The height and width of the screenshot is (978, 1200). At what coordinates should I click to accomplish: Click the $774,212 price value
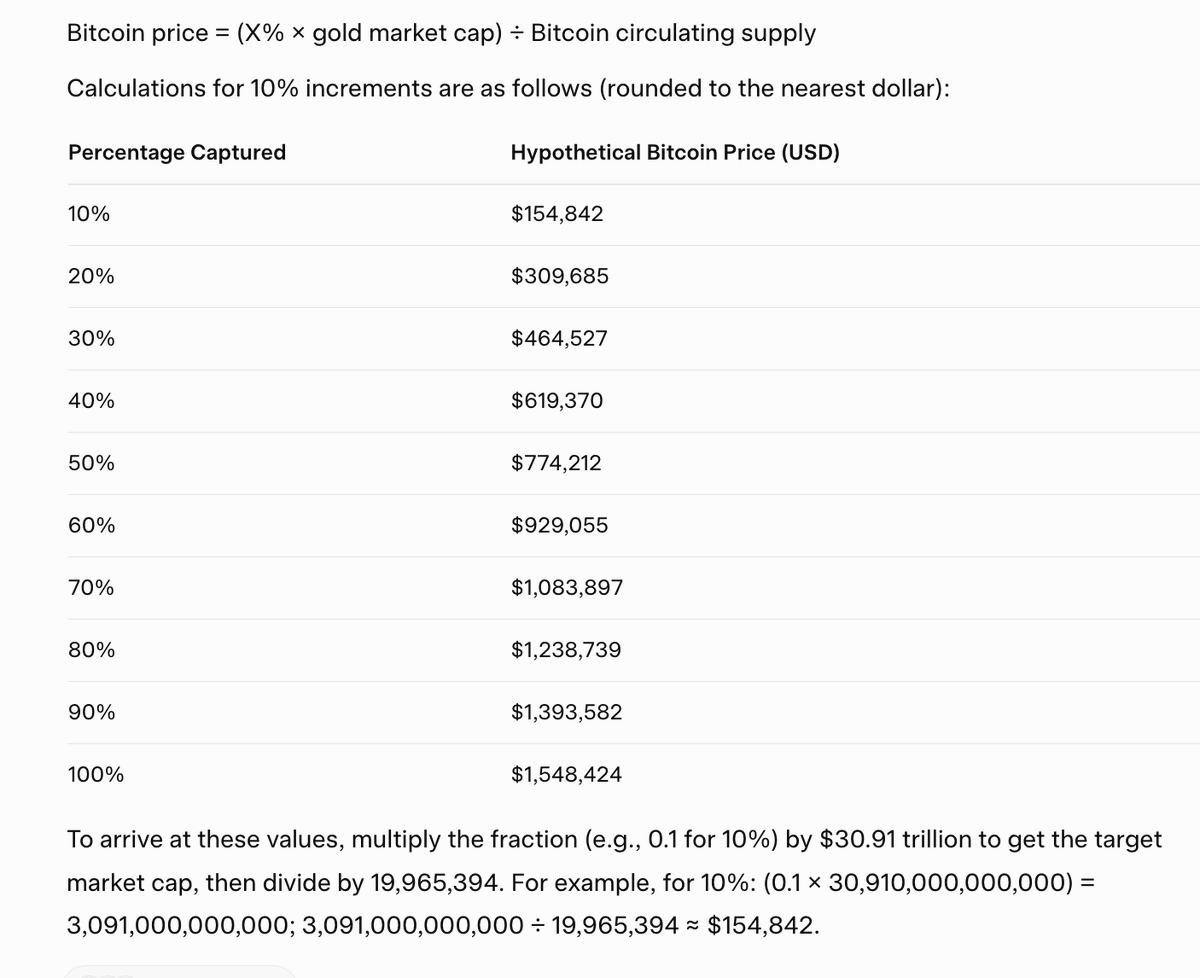(x=556, y=463)
